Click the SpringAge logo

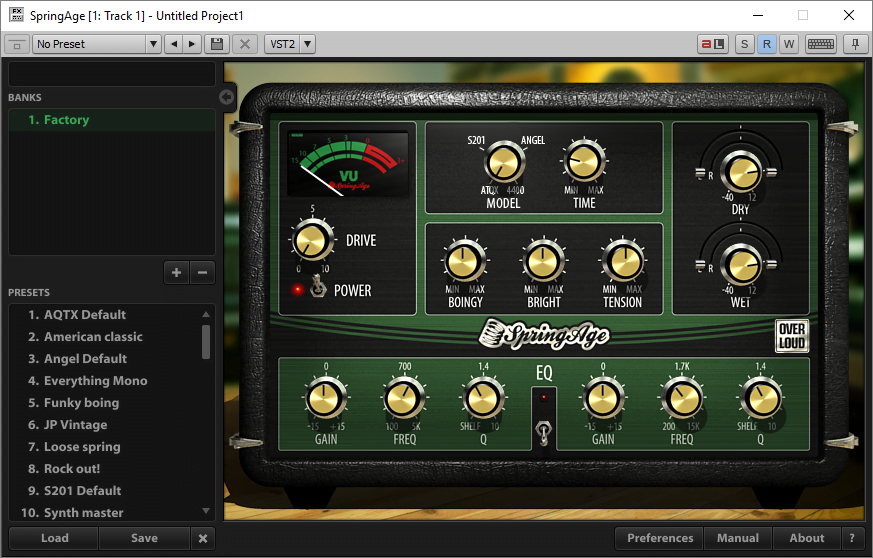pos(545,334)
